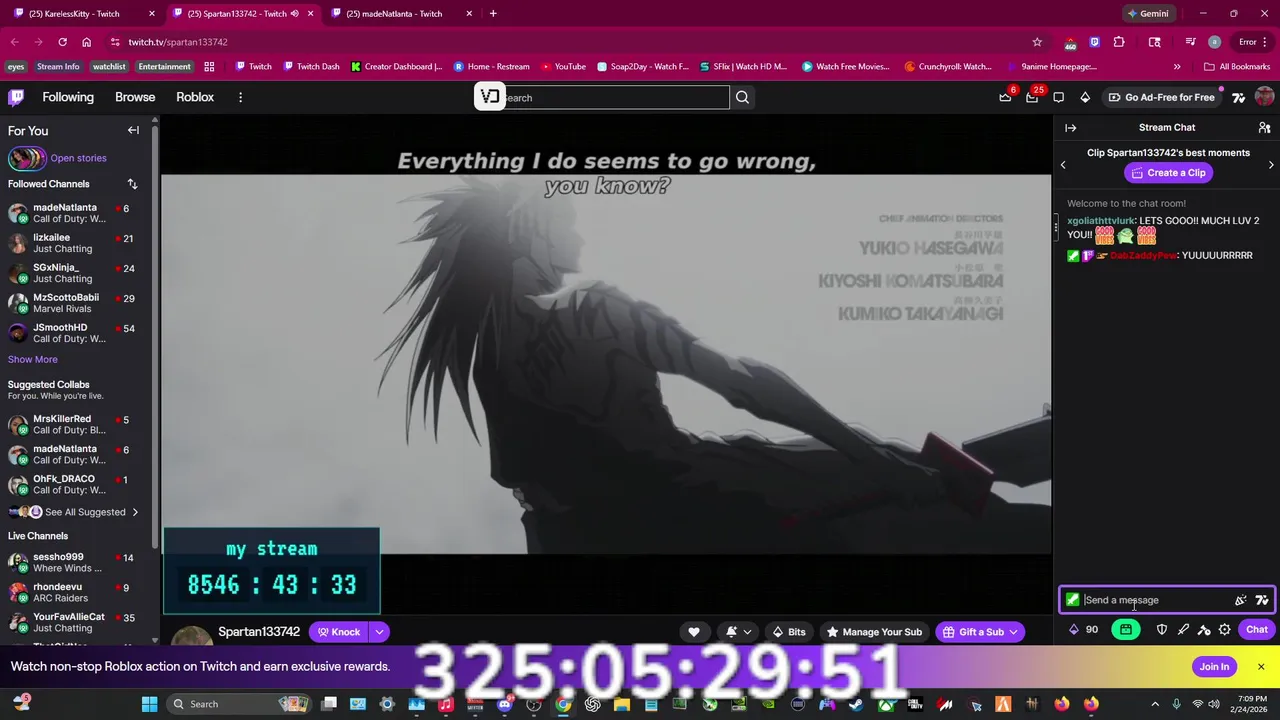Image resolution: width=1280 pixels, height=720 pixels.
Task: Toggle the mod sword icon below chat
Action: click(x=1183, y=630)
